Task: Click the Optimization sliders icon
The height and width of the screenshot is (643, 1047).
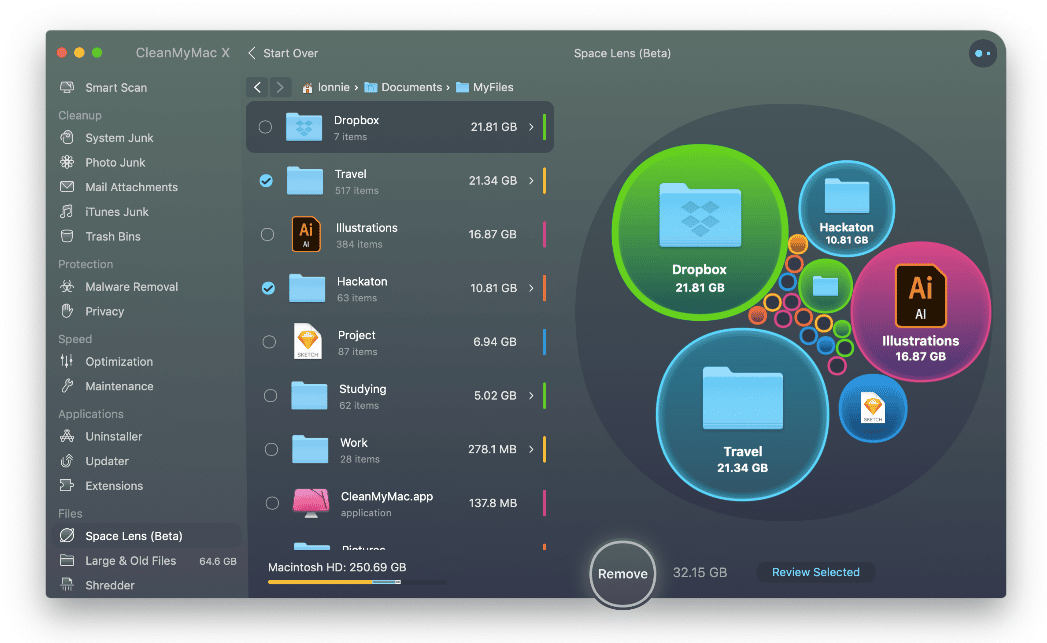Action: 67,362
